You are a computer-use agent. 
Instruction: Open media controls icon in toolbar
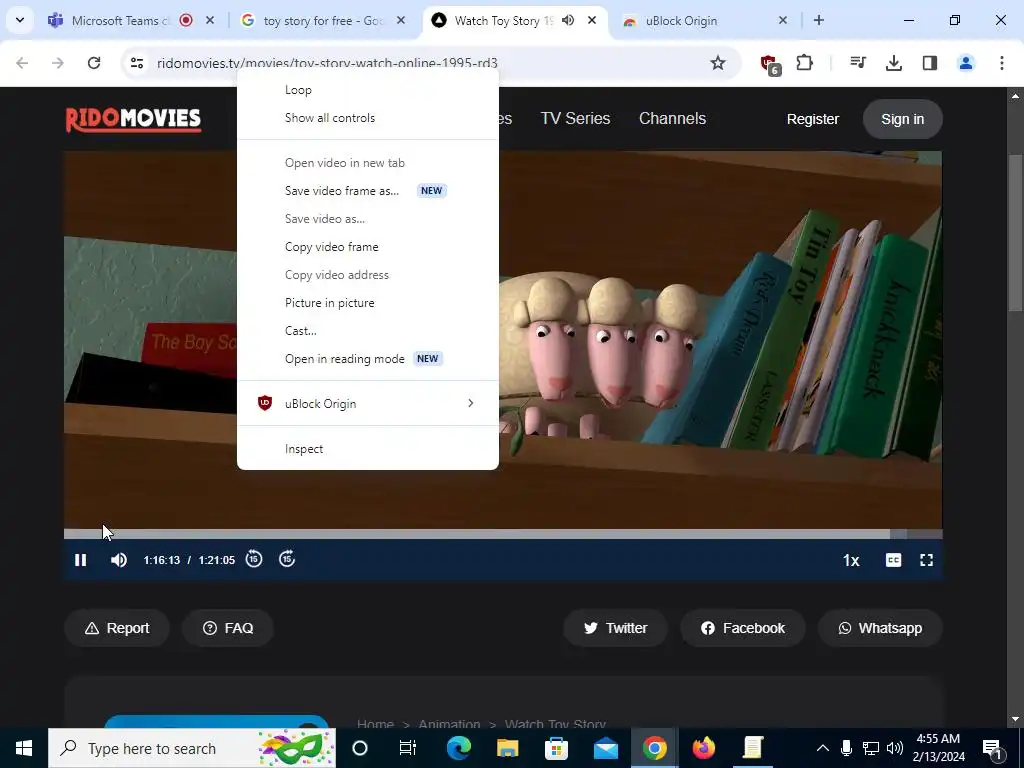[858, 63]
